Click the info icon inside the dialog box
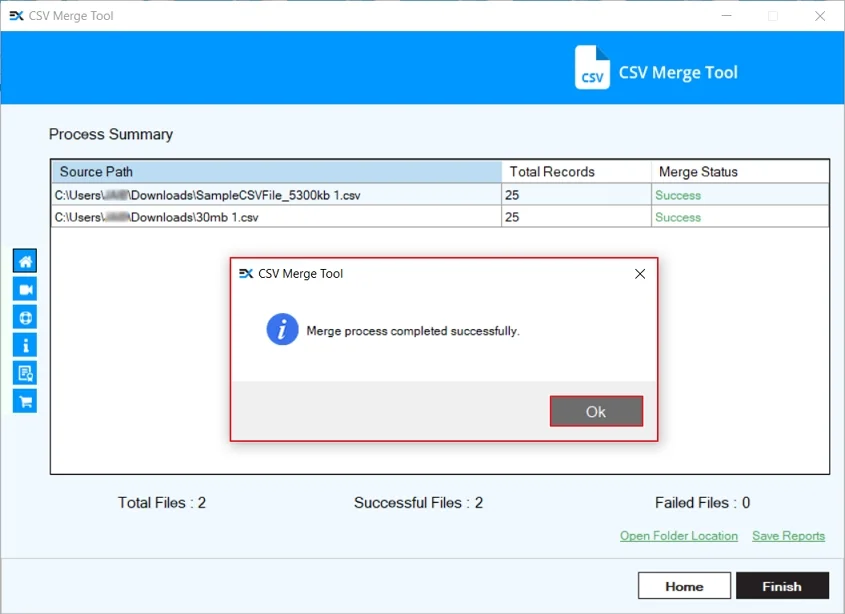The width and height of the screenshot is (845, 614). [x=282, y=330]
